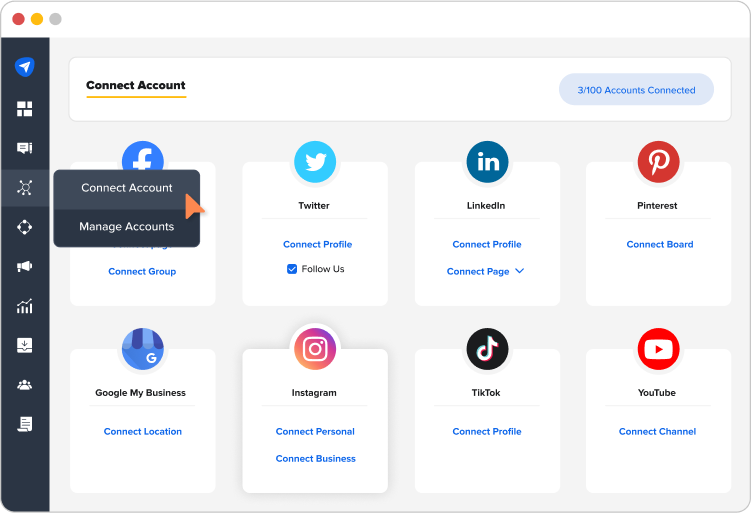Click the LinkedIn logo icon
This screenshot has height=513, width=751.
(x=488, y=162)
